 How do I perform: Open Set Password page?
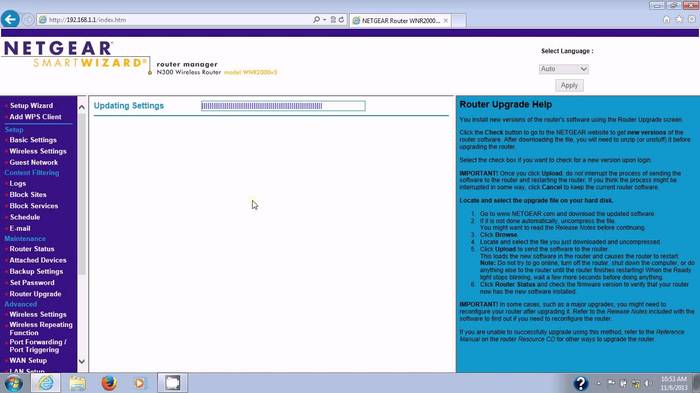(32, 282)
